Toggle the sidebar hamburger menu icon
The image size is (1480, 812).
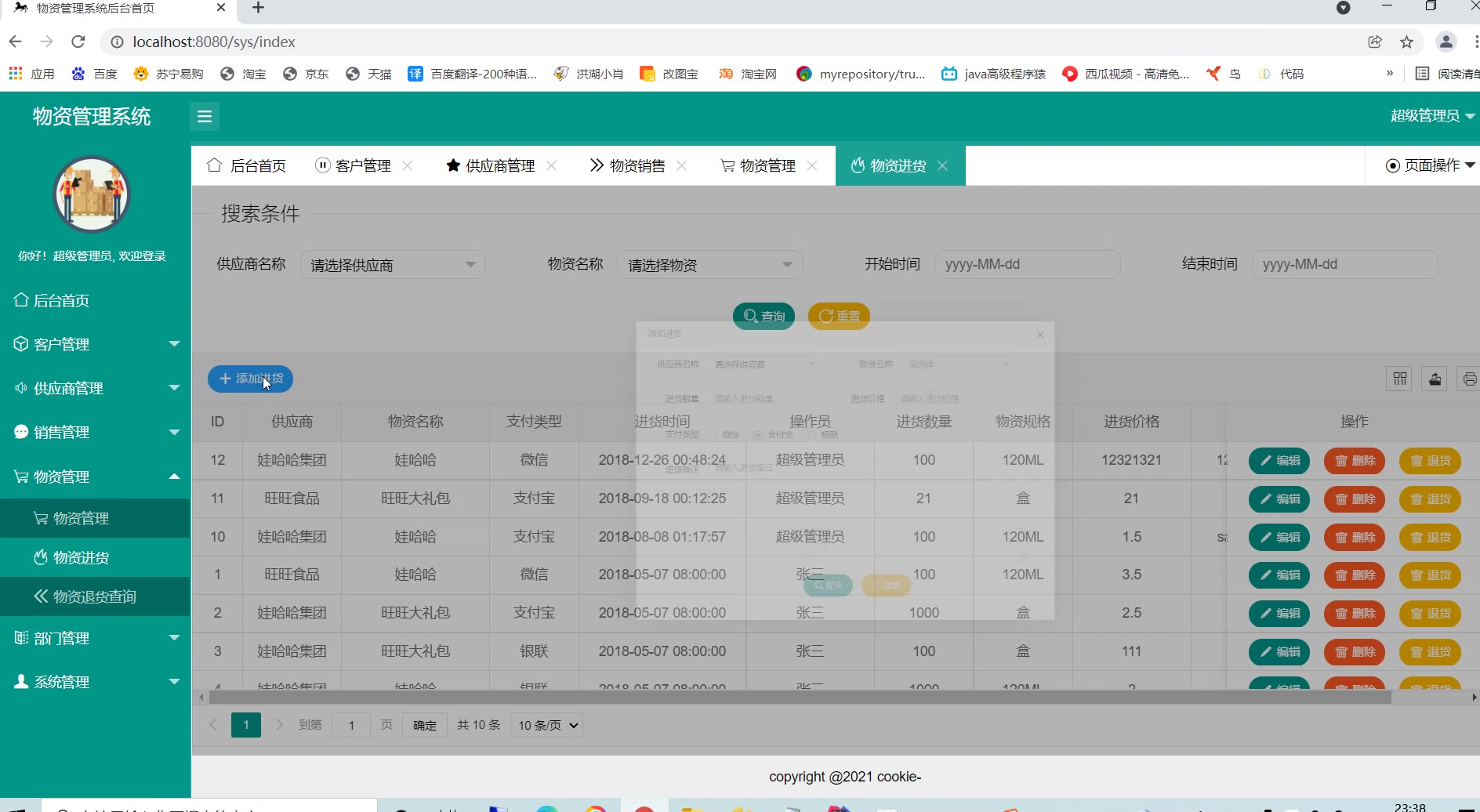[205, 117]
